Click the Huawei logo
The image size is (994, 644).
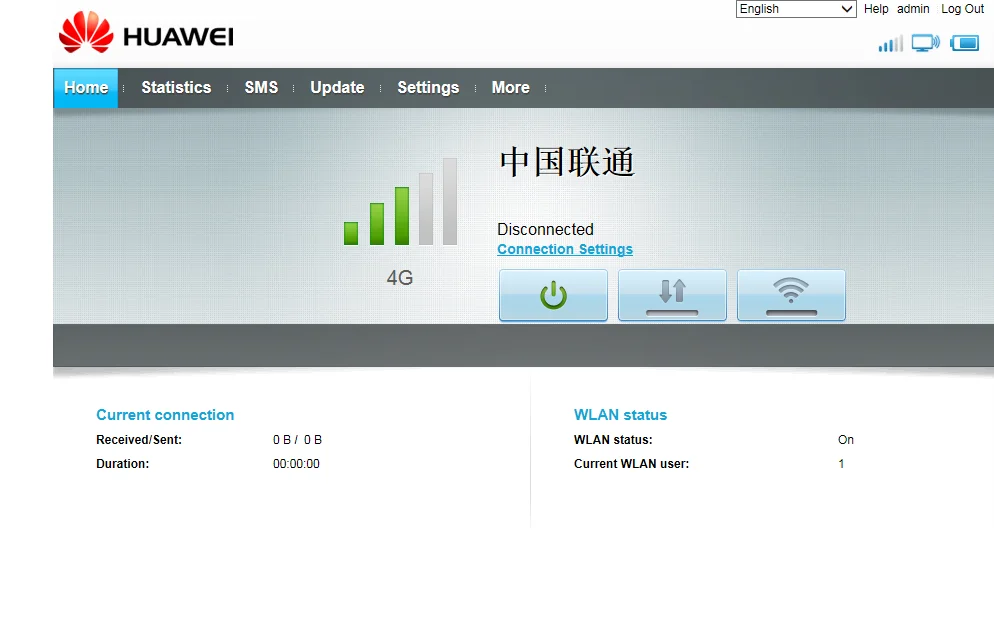146,32
